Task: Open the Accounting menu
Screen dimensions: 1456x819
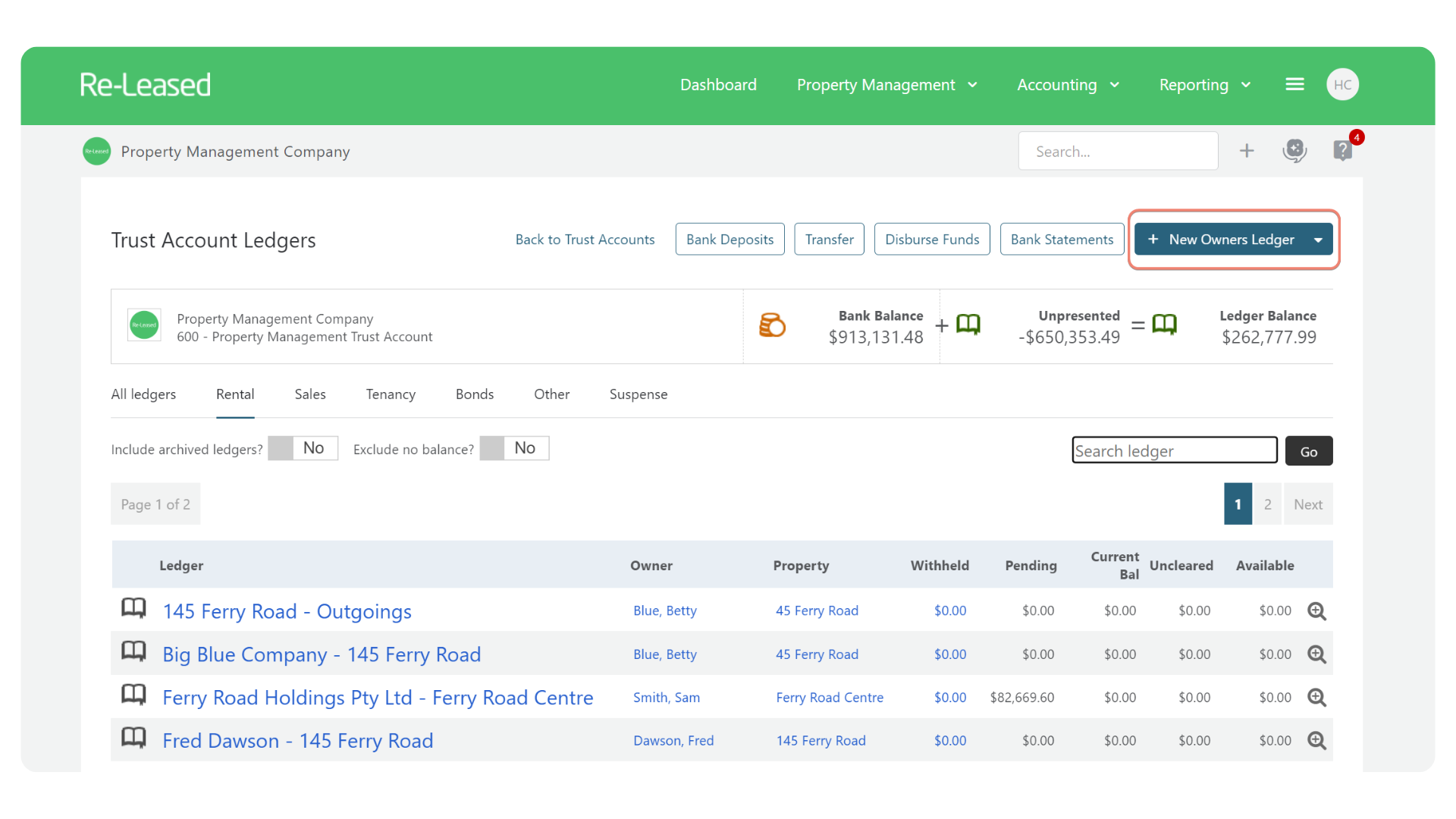Action: [x=1066, y=85]
